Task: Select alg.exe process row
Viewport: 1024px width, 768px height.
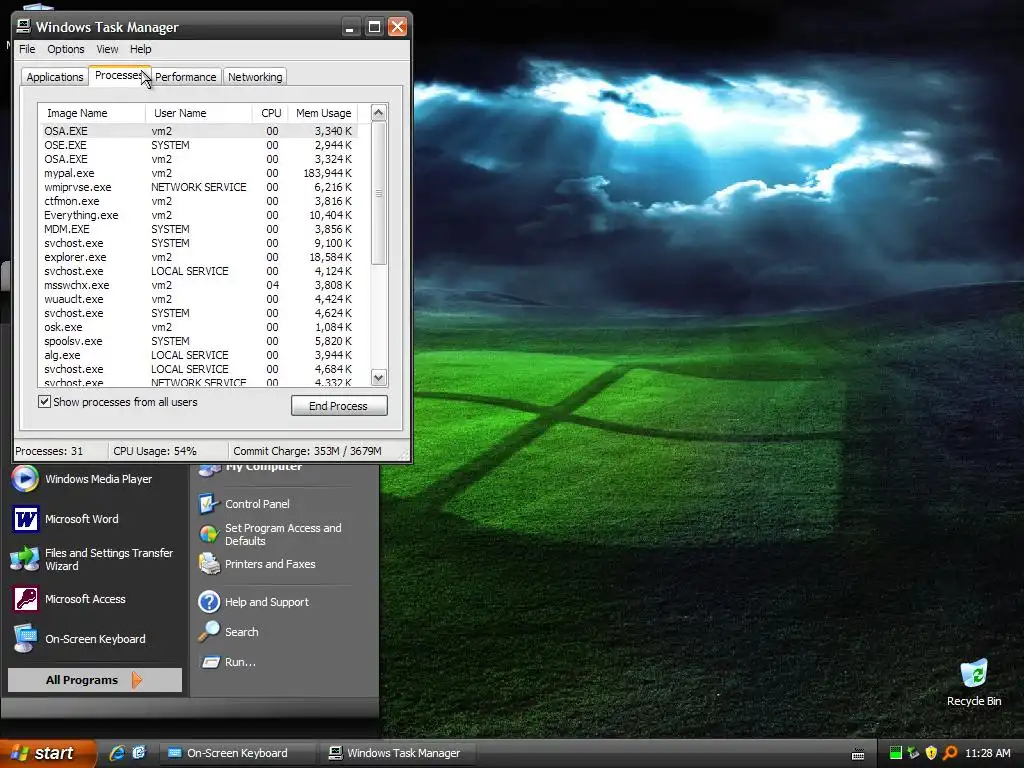Action: [199, 355]
